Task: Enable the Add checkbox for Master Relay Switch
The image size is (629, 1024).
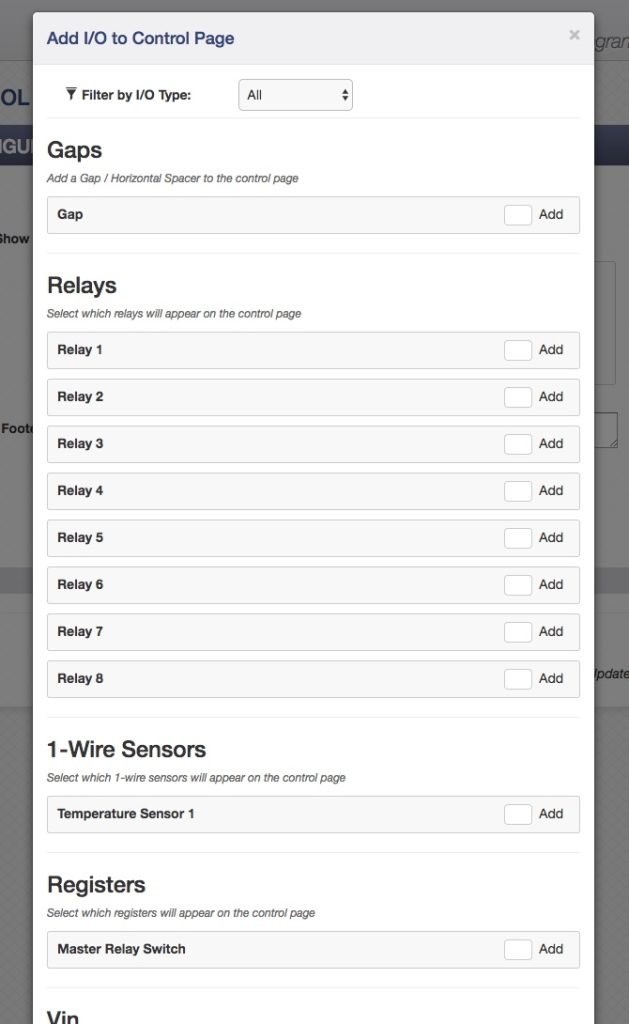Action: 519,949
